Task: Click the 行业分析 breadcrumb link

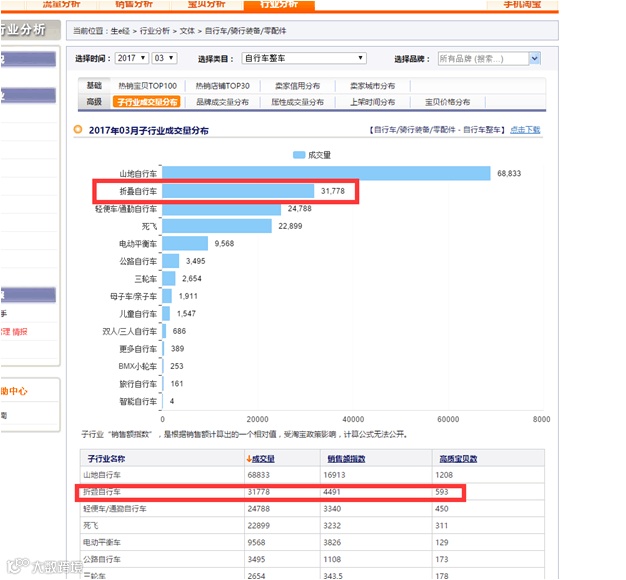Action: pyautogui.click(x=155, y=31)
